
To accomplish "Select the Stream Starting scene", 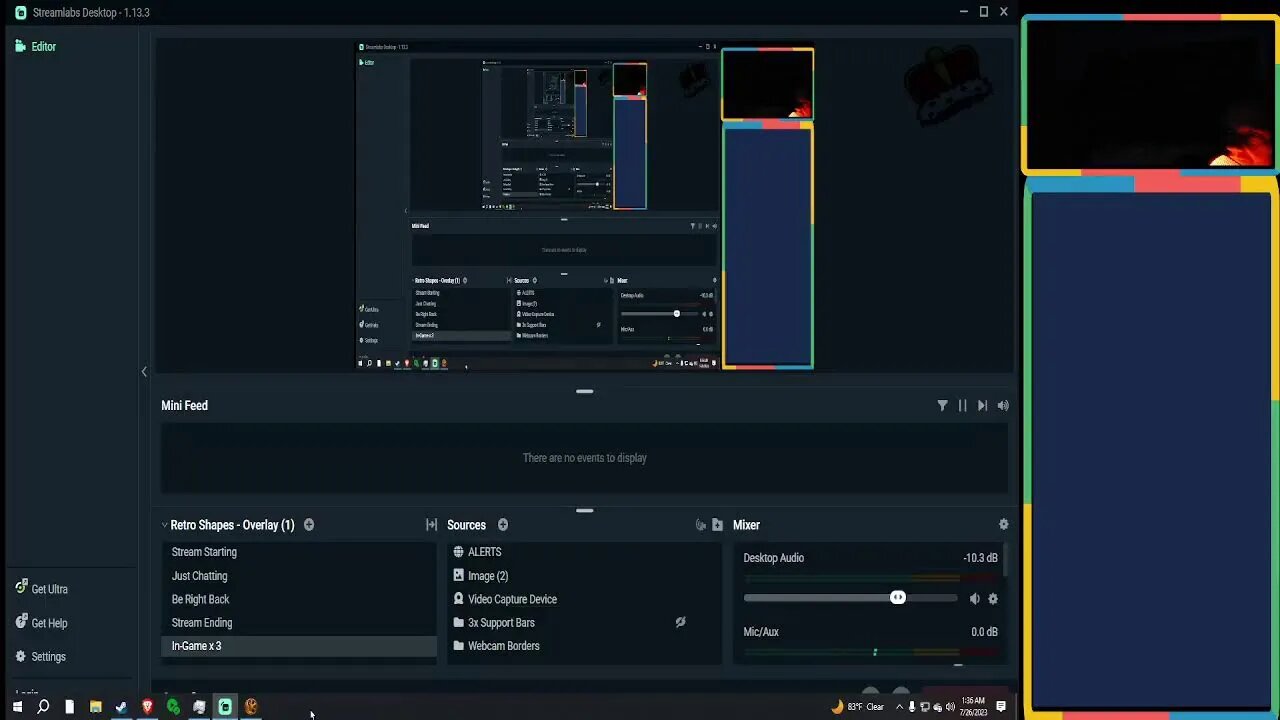I will (x=299, y=552).
